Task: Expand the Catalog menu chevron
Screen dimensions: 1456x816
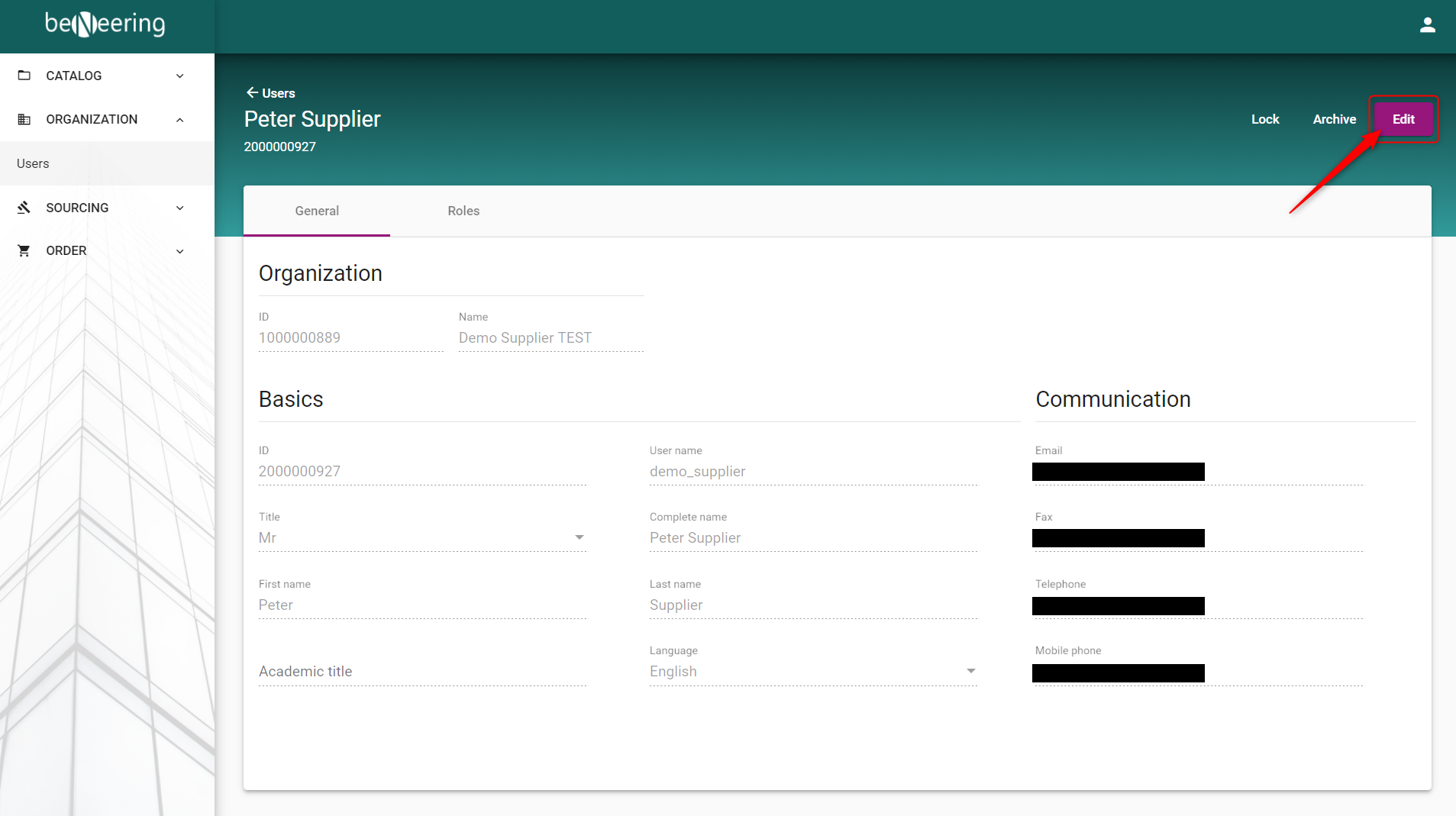Action: [x=180, y=76]
